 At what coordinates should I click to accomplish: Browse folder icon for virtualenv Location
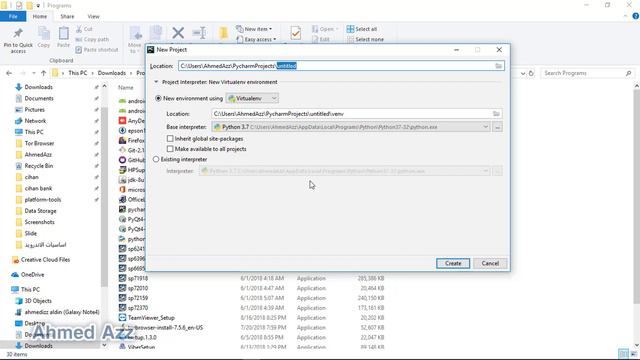pyautogui.click(x=496, y=114)
